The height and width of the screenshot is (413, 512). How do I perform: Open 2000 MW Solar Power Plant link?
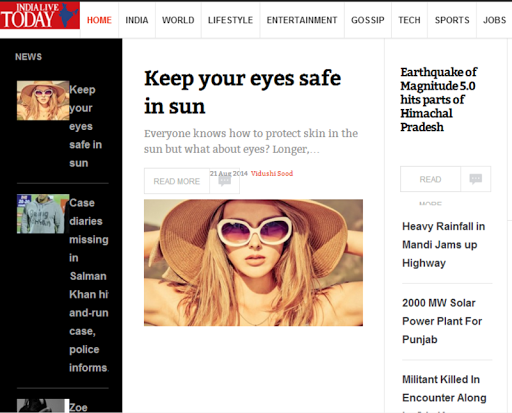click(x=442, y=321)
